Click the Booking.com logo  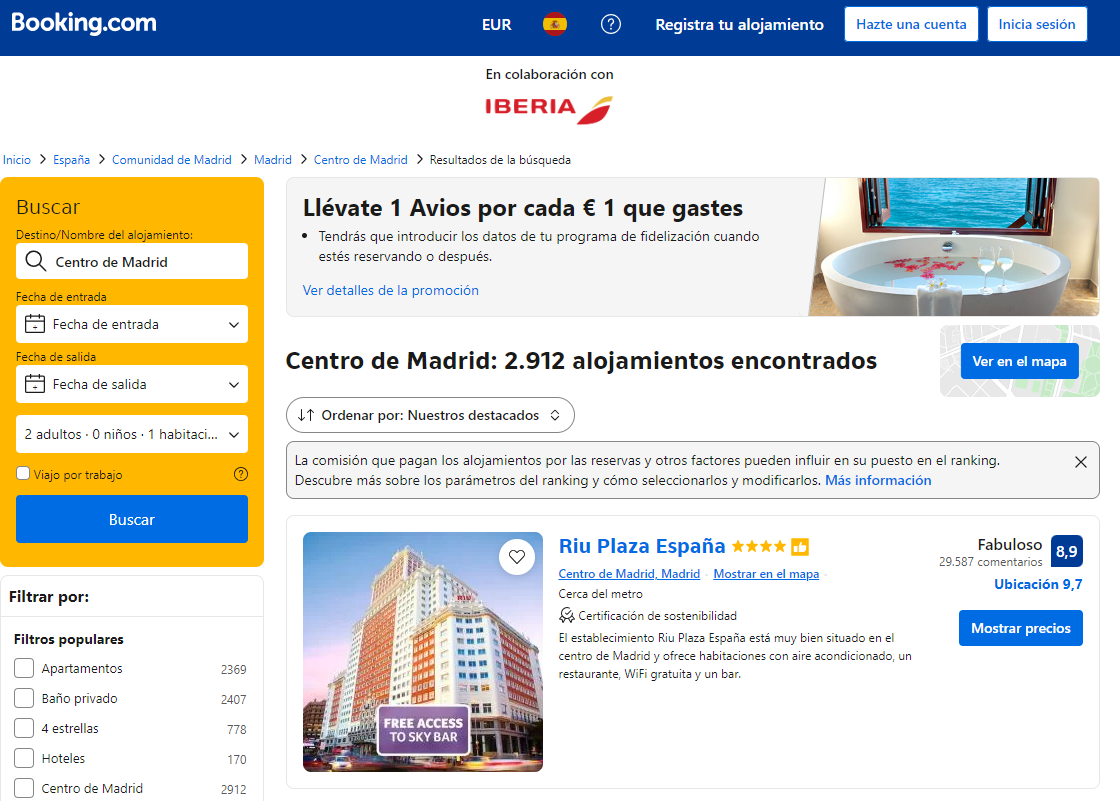(x=84, y=24)
